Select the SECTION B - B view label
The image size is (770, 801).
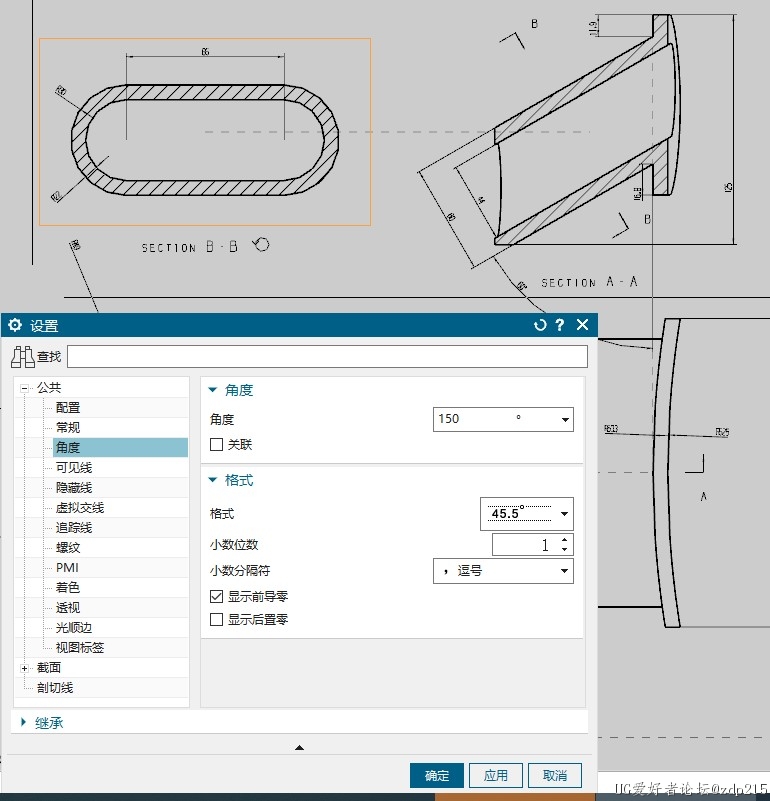(x=190, y=247)
